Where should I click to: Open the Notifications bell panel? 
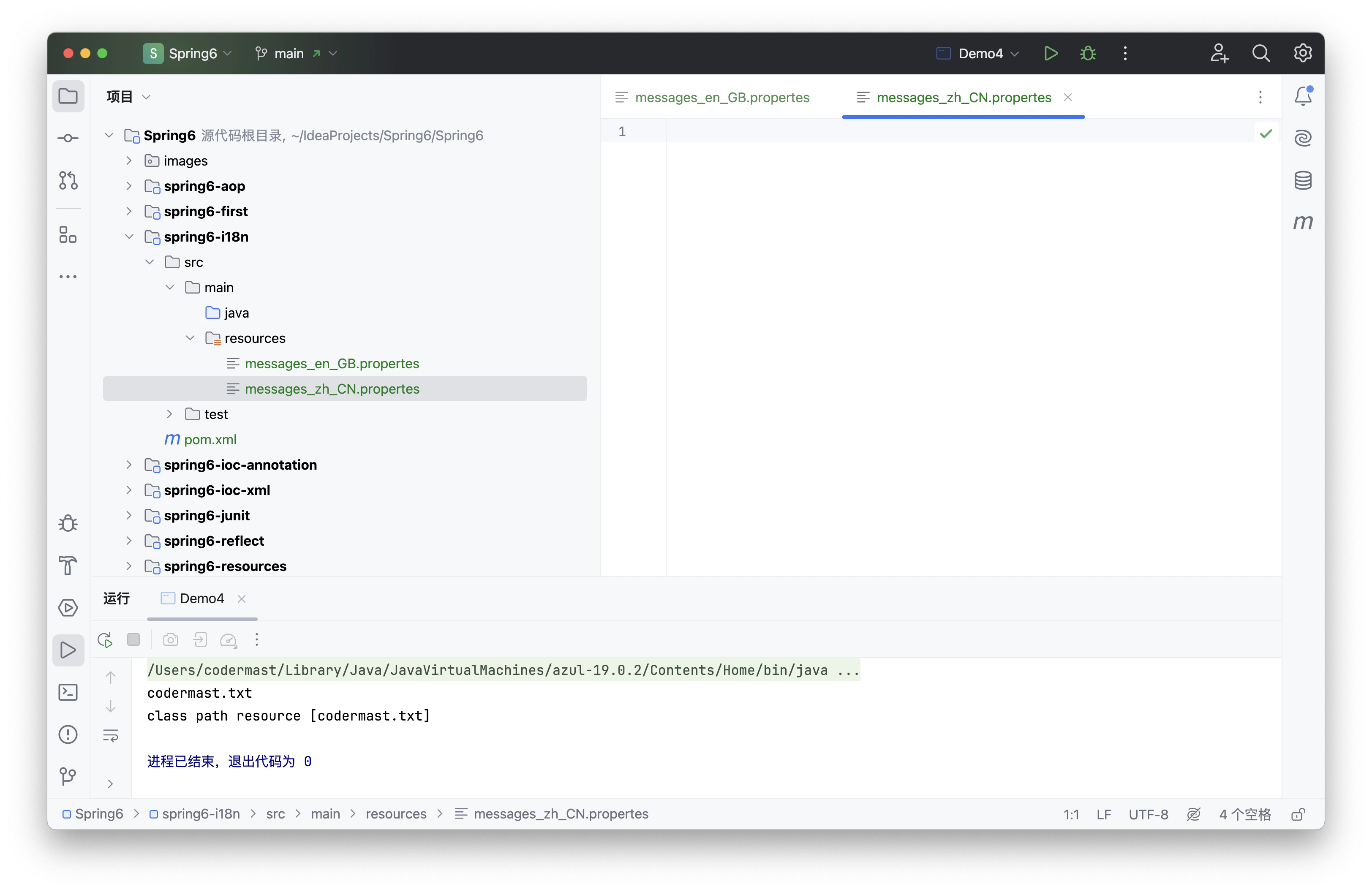click(x=1303, y=96)
